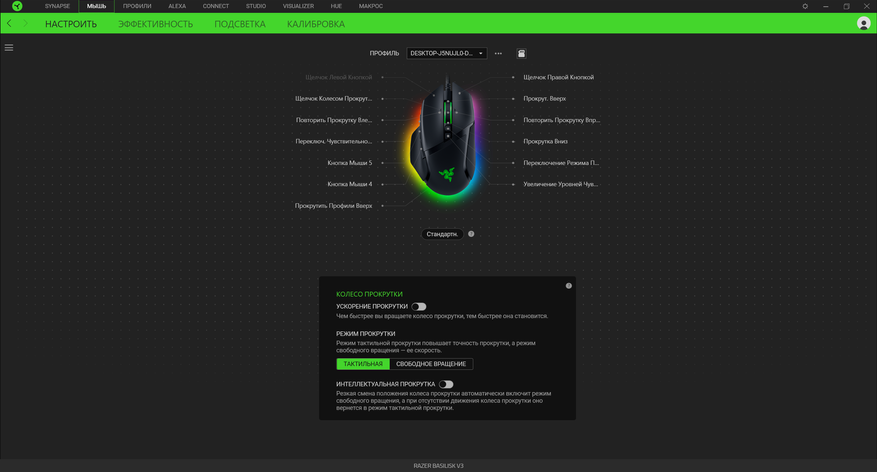Select the ПОДСВЕТКА subtab

click(x=240, y=24)
